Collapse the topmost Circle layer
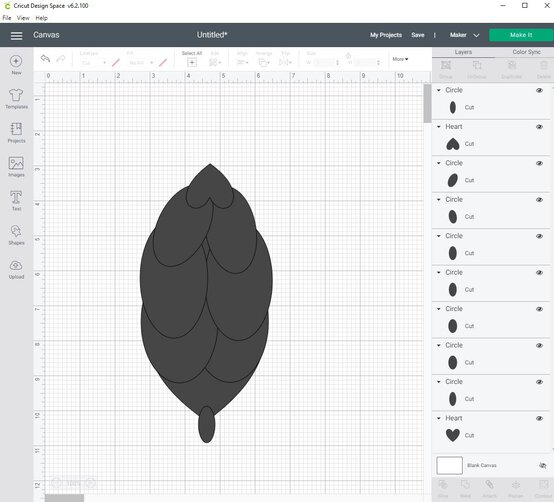 click(x=439, y=90)
